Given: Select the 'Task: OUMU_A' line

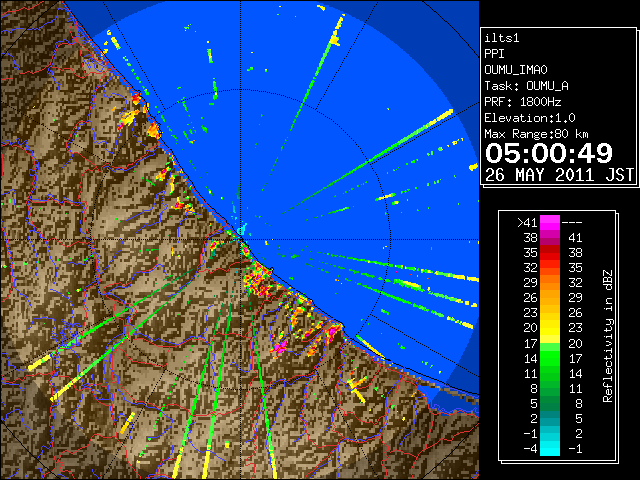Looking at the screenshot, I should click(526, 86).
